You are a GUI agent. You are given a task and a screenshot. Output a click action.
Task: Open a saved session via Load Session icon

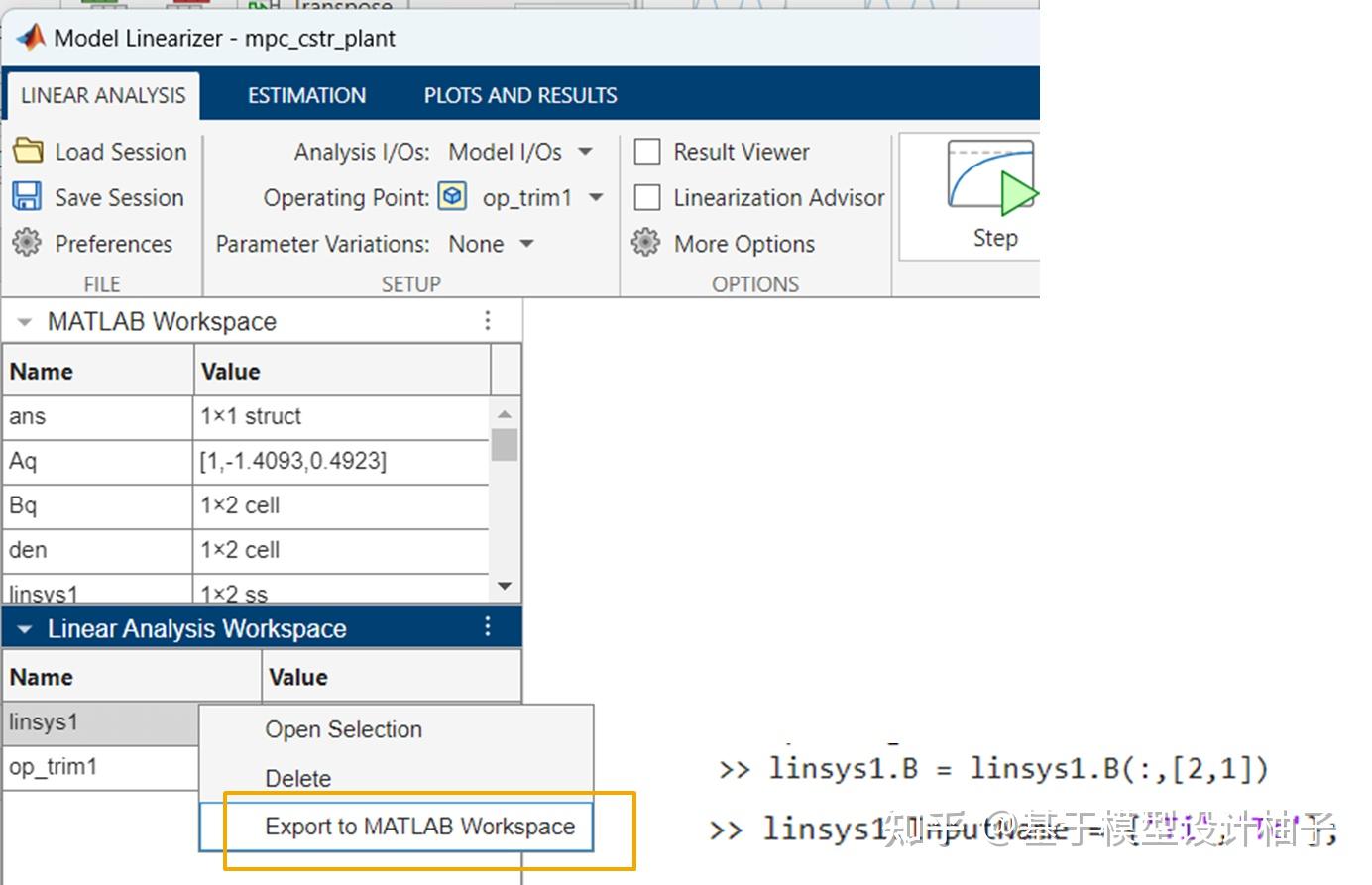click(x=27, y=151)
